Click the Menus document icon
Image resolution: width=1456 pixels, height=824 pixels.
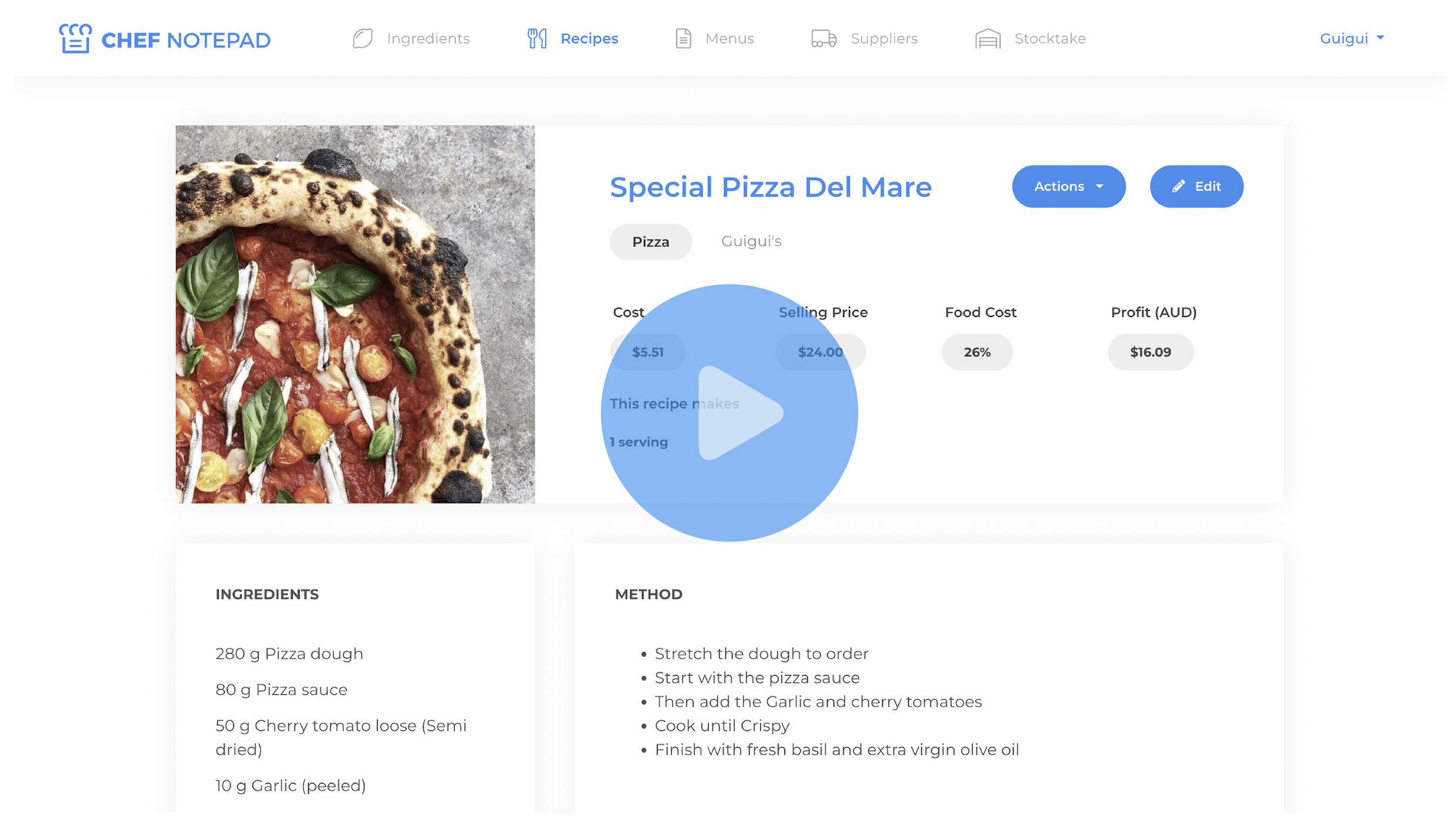click(683, 39)
